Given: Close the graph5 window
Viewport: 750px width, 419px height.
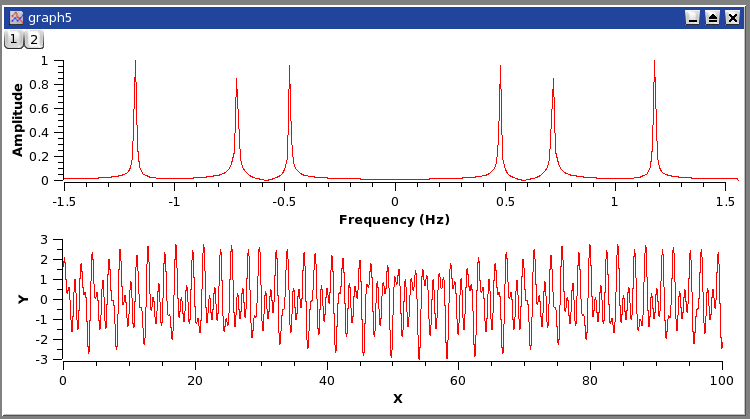Looking at the screenshot, I should coord(731,17).
